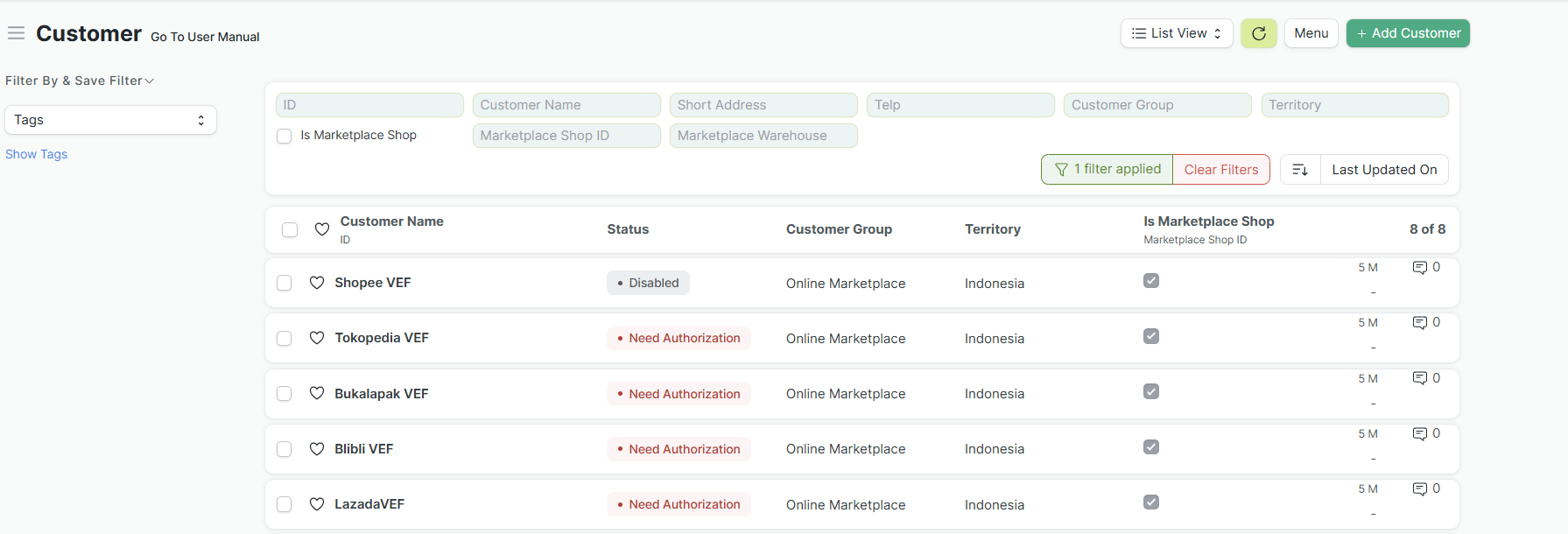Toggle the sidebar hamburger menu icon
This screenshot has height=534, width=1568.
click(16, 33)
